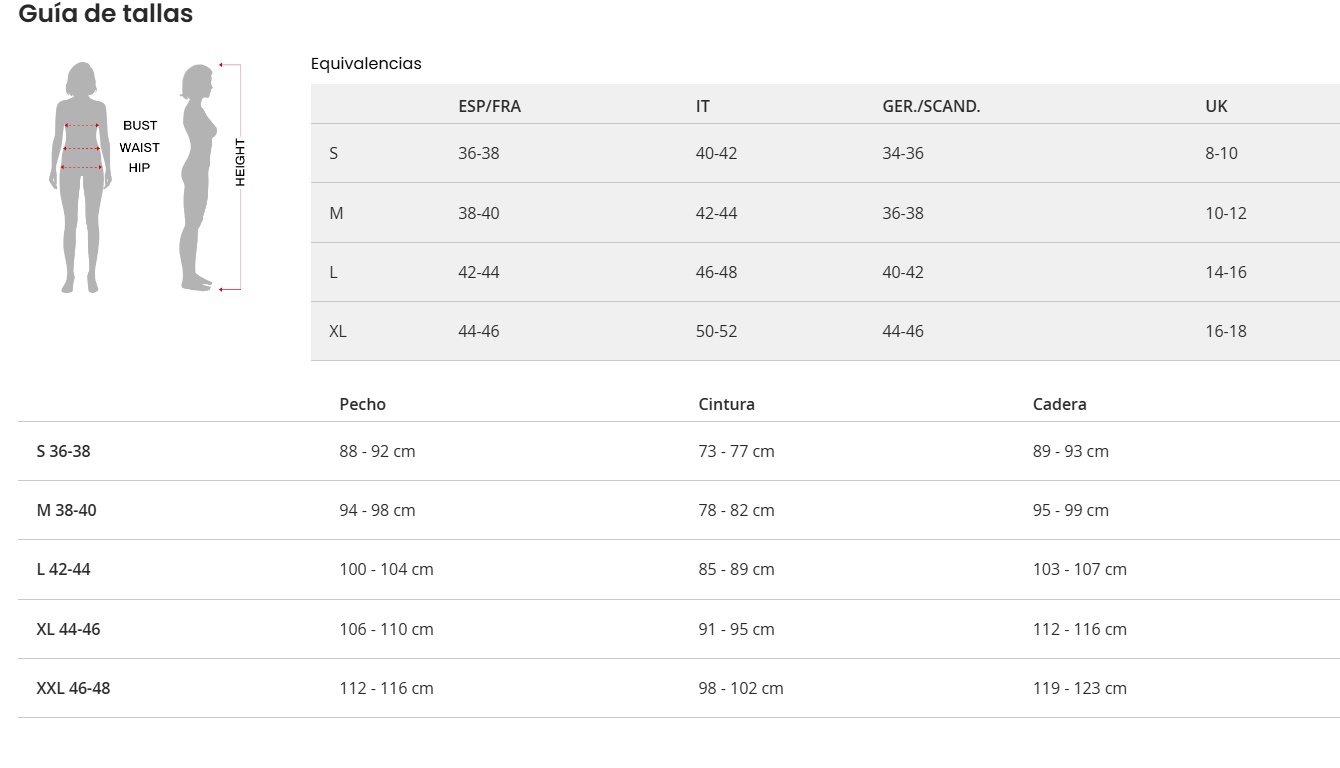Select the ESP/FRA column header

pos(489,106)
